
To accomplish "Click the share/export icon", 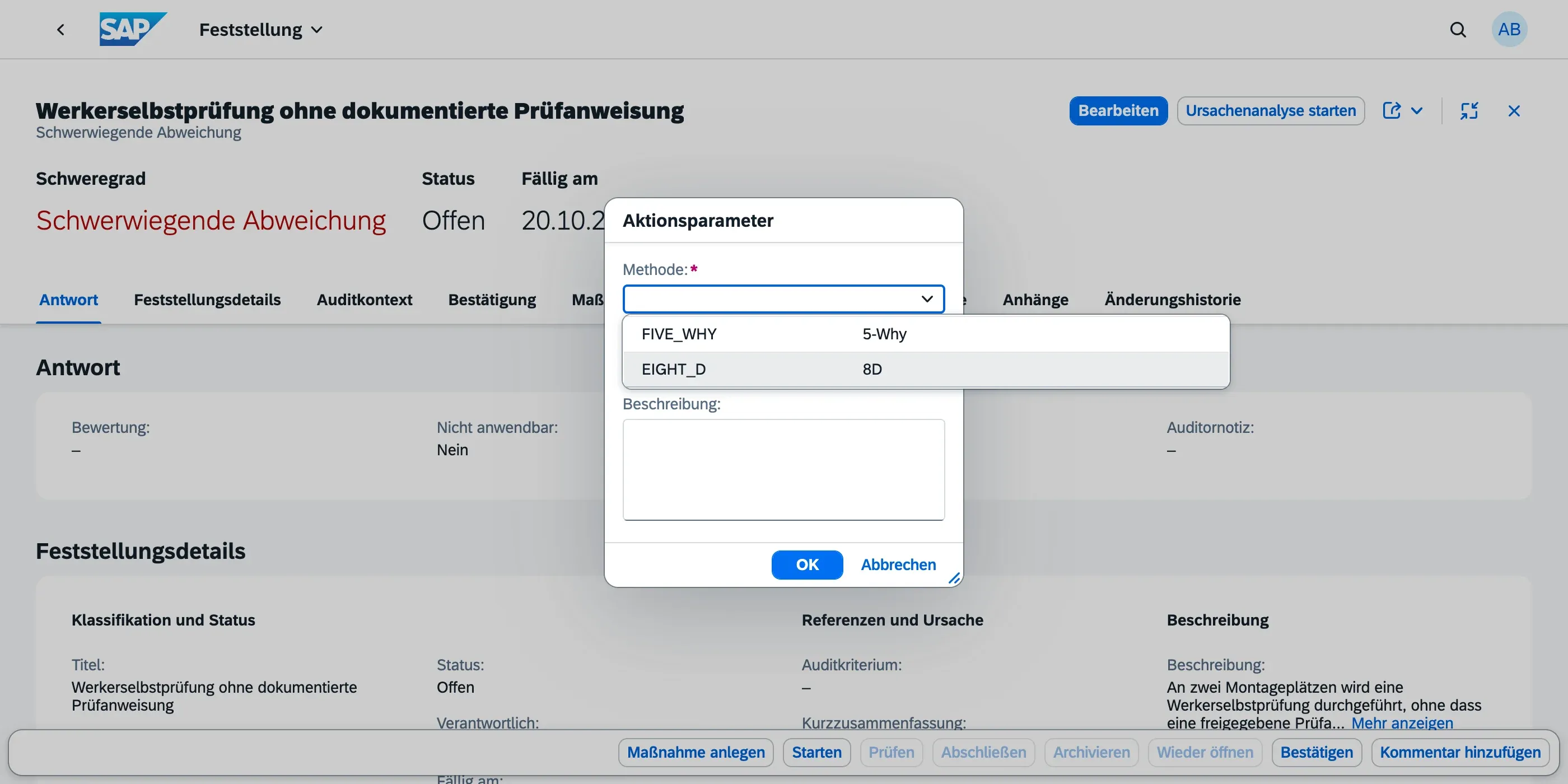I will click(1392, 111).
